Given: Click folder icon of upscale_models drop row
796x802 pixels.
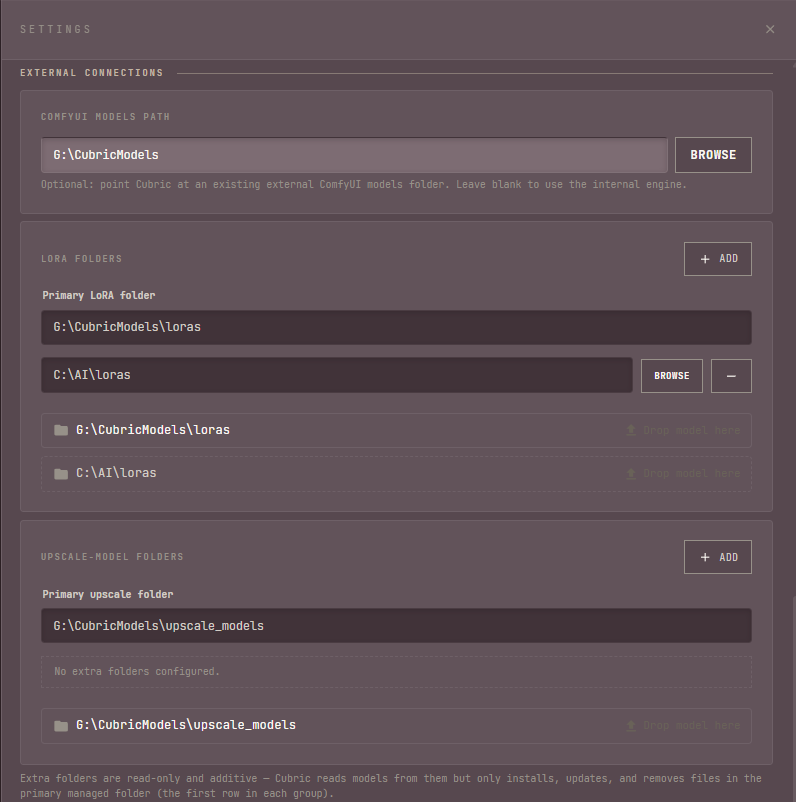Looking at the screenshot, I should [61, 726].
